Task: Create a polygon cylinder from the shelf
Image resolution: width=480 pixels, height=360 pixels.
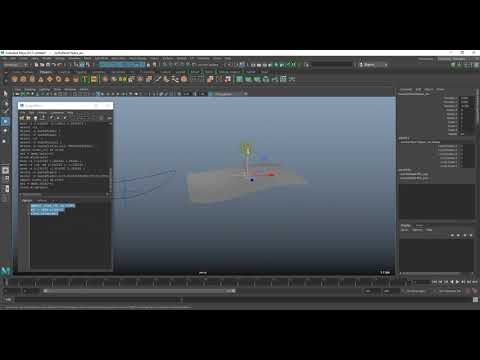Action: tap(32, 79)
